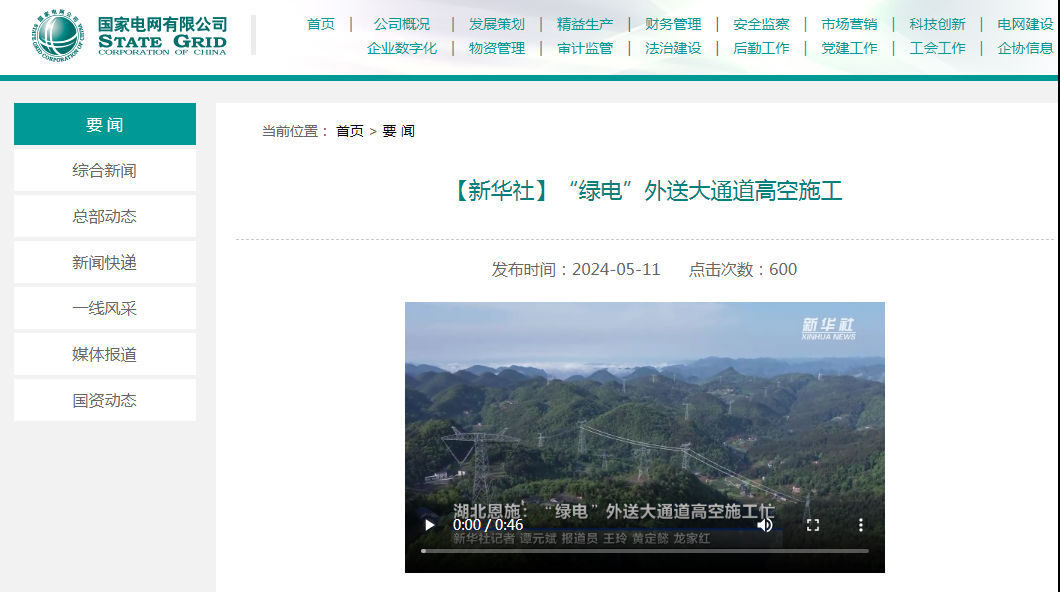
Task: Click the 要闻 sidebar header
Action: click(104, 125)
